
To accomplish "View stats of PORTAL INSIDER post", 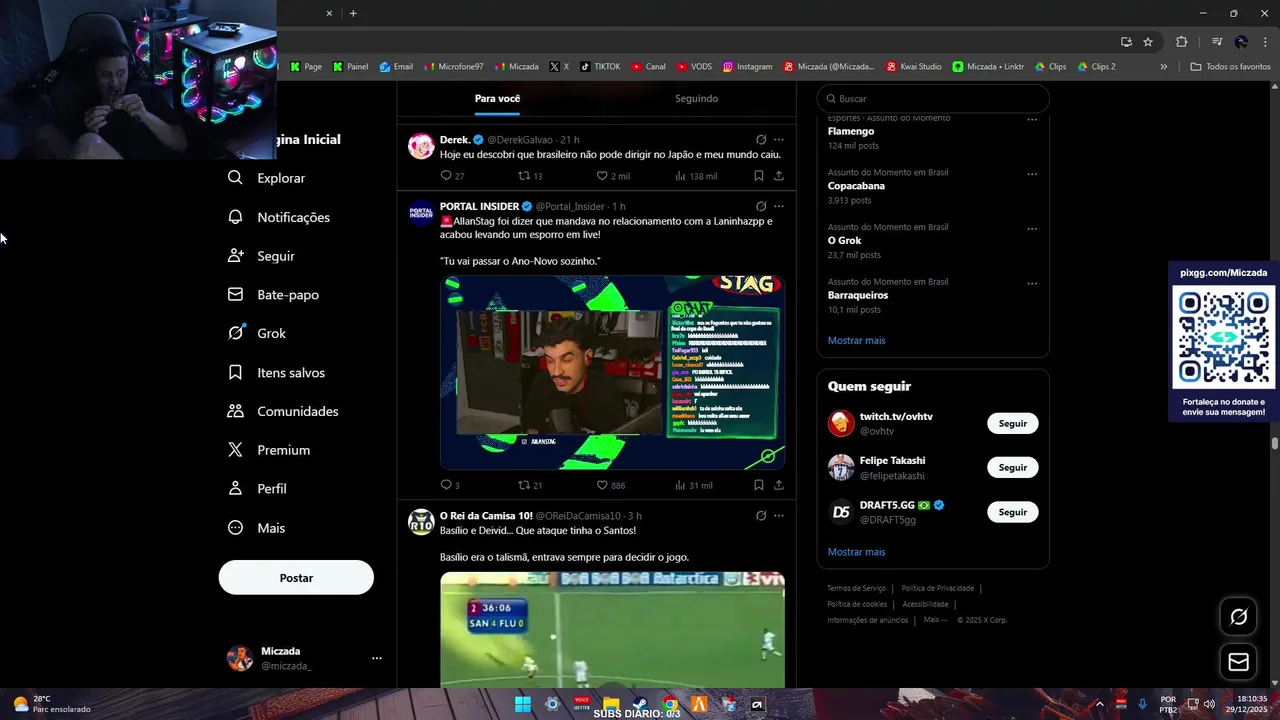I will pyautogui.click(x=693, y=485).
